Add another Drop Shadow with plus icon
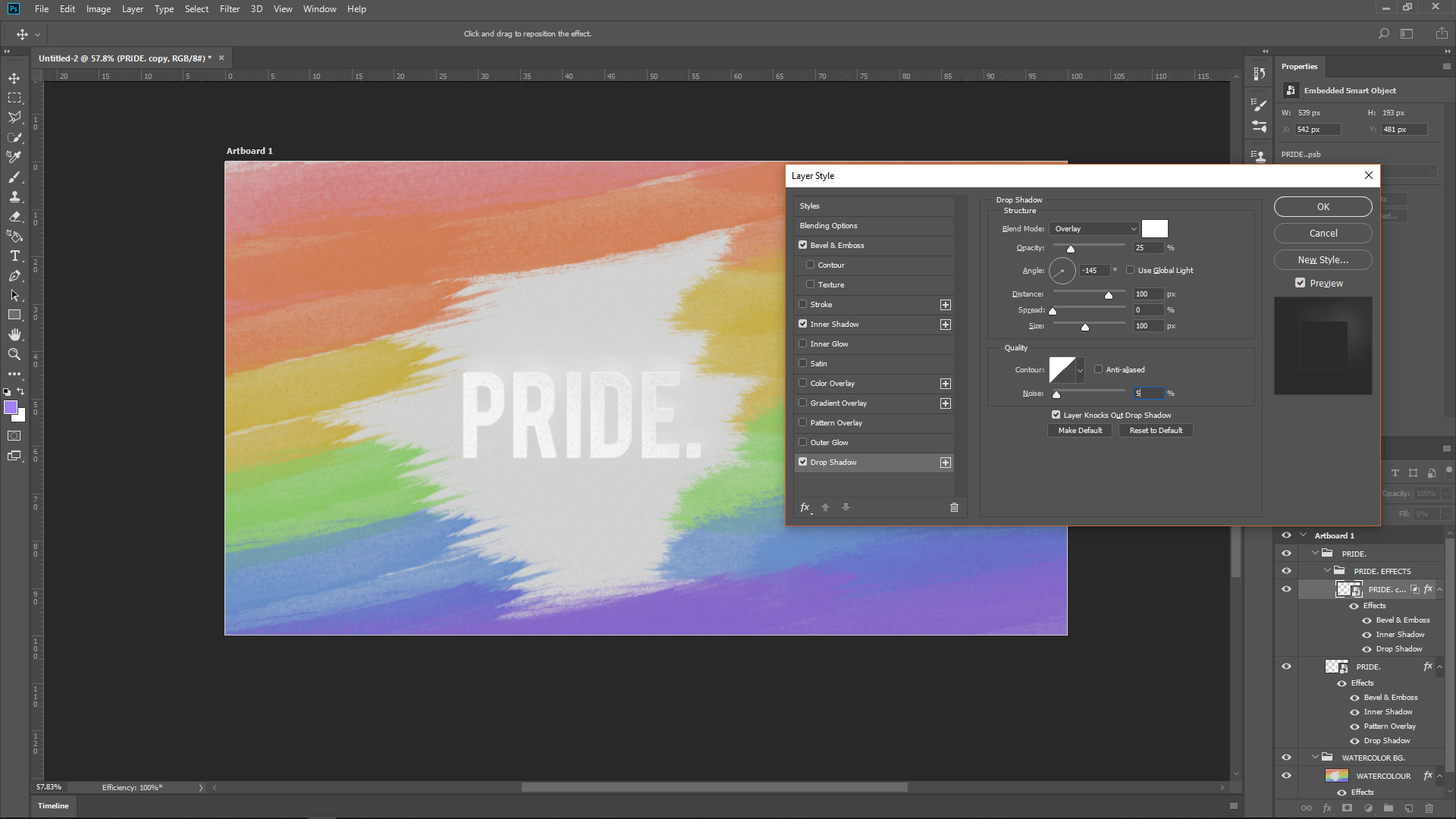Viewport: 1456px width, 819px height. pyautogui.click(x=946, y=463)
